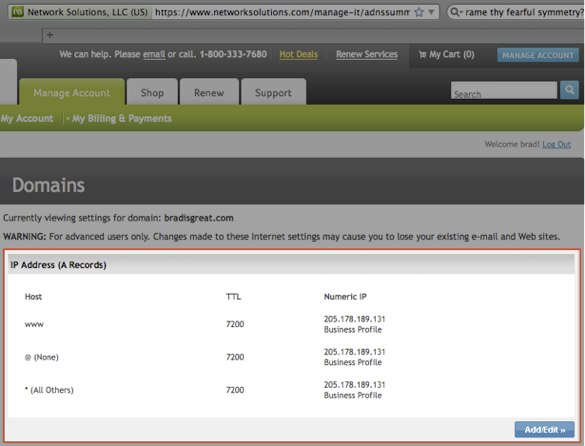585x446 pixels.
Task: Click the browser search box text
Action: [x=523, y=12]
